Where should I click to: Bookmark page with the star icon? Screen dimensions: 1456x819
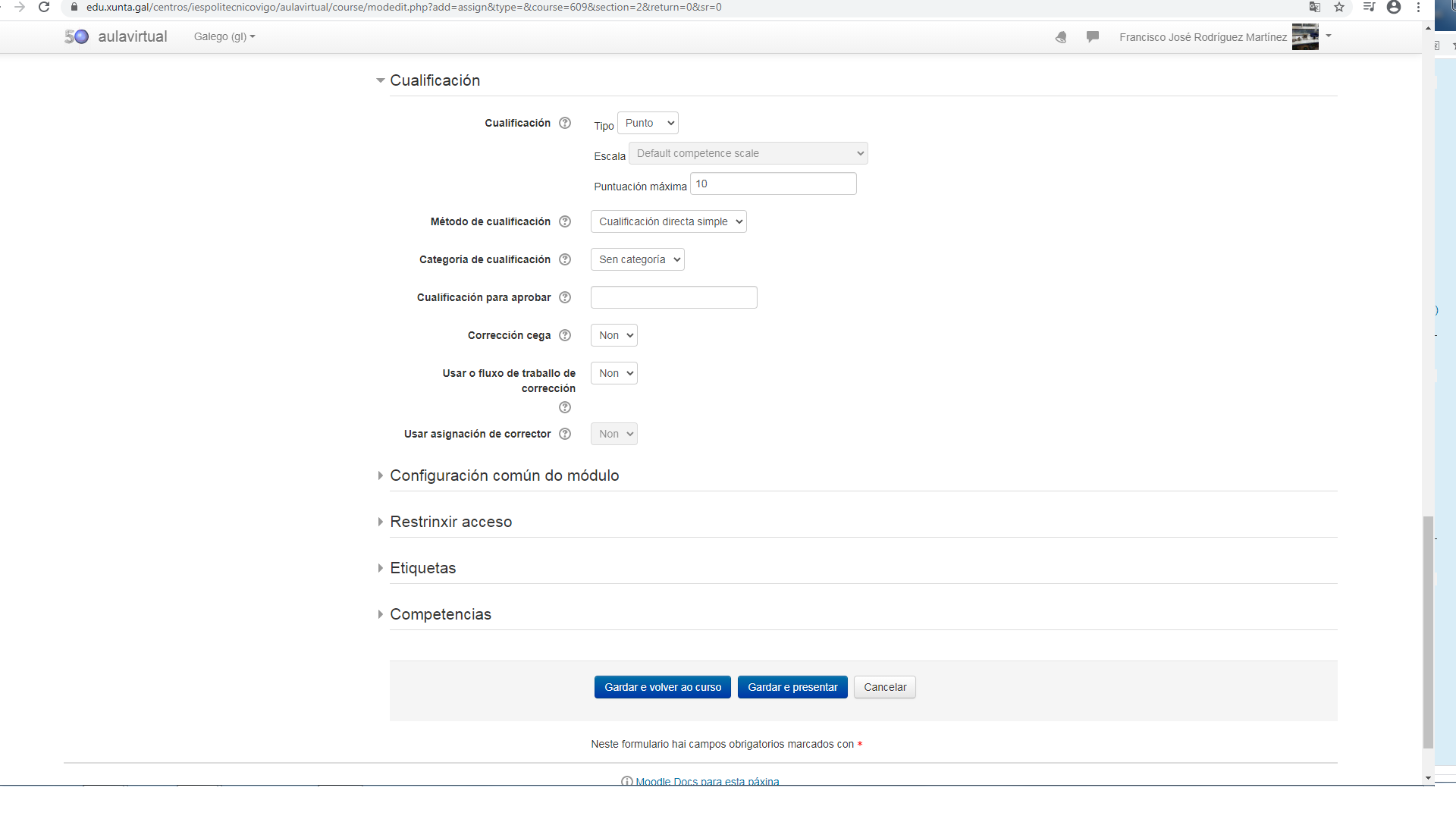(x=1339, y=8)
